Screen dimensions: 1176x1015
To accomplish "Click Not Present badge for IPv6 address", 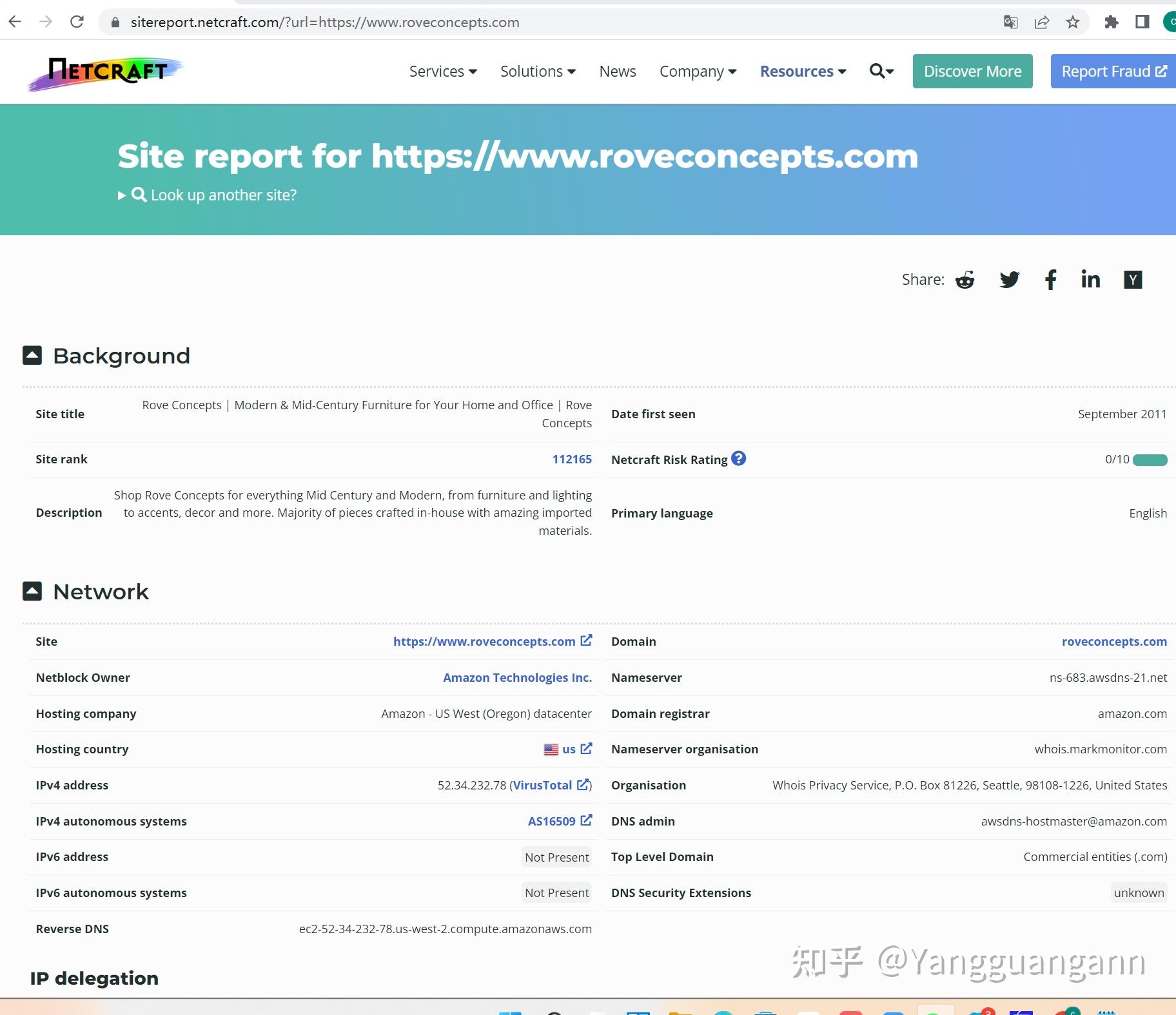I will [x=557, y=857].
